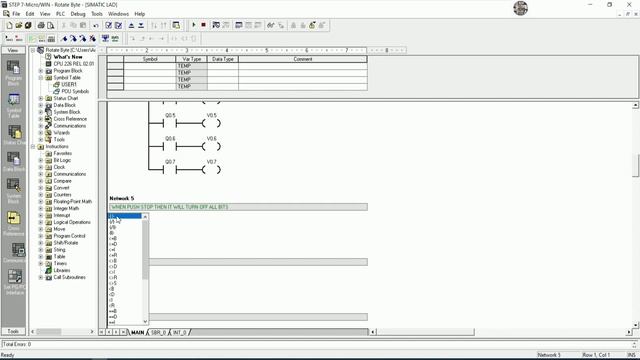Click the V0.7 output coil
Image resolution: width=640 pixels, height=360 pixels.
pyautogui.click(x=211, y=170)
